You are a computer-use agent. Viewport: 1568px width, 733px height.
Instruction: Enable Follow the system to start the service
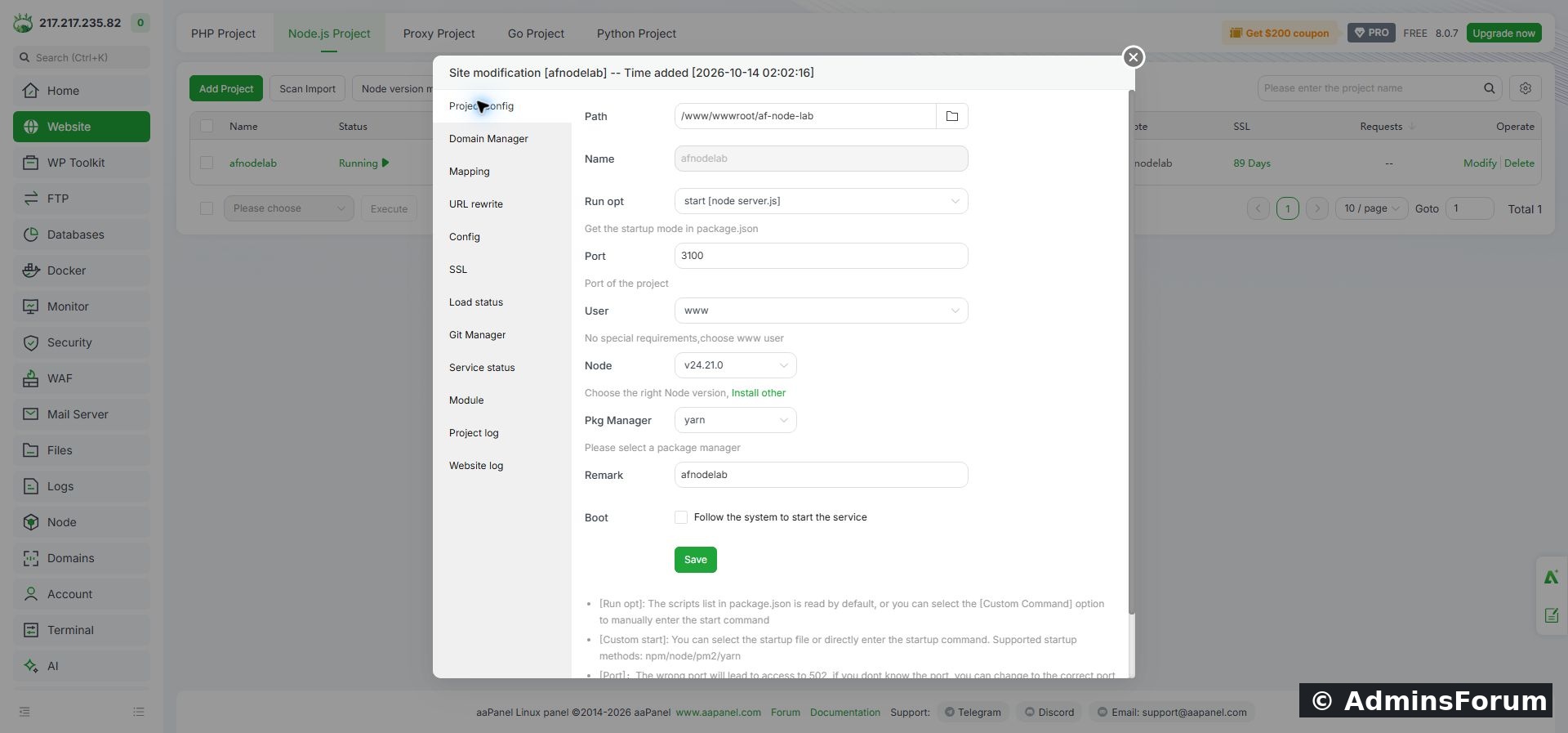pos(681,517)
